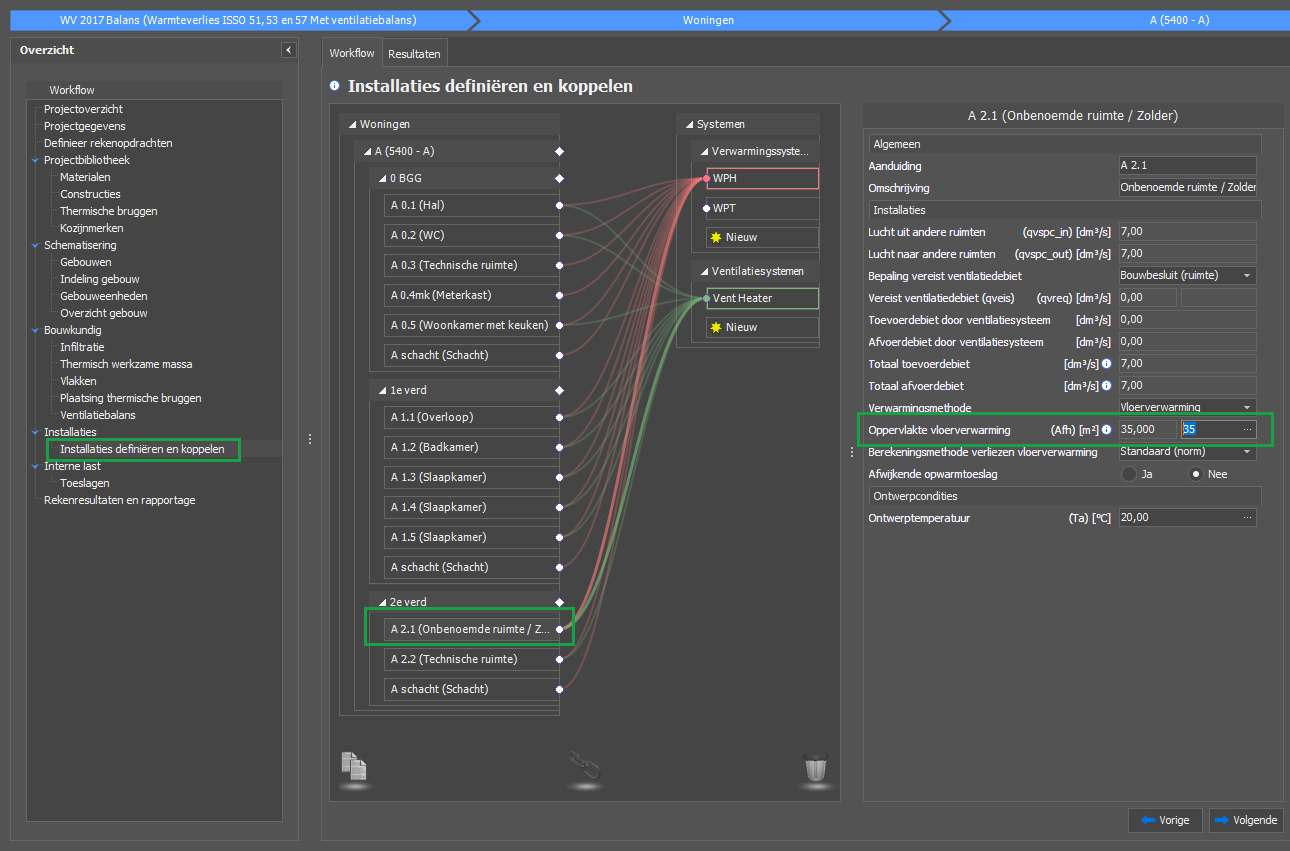This screenshot has width=1290, height=851.
Task: Switch to the Resultaten tab
Action: (414, 54)
